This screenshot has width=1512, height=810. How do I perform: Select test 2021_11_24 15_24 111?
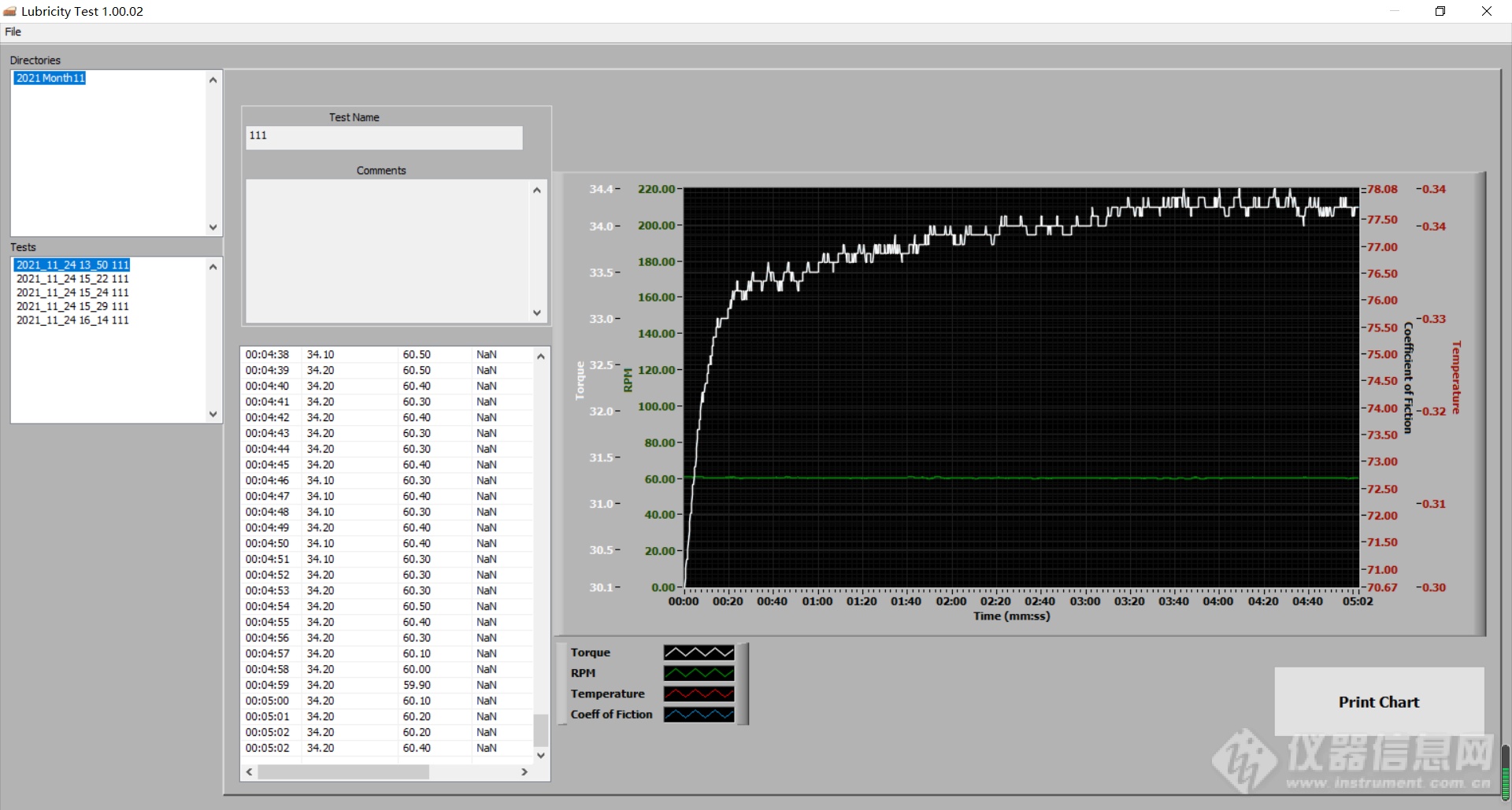[x=72, y=292]
